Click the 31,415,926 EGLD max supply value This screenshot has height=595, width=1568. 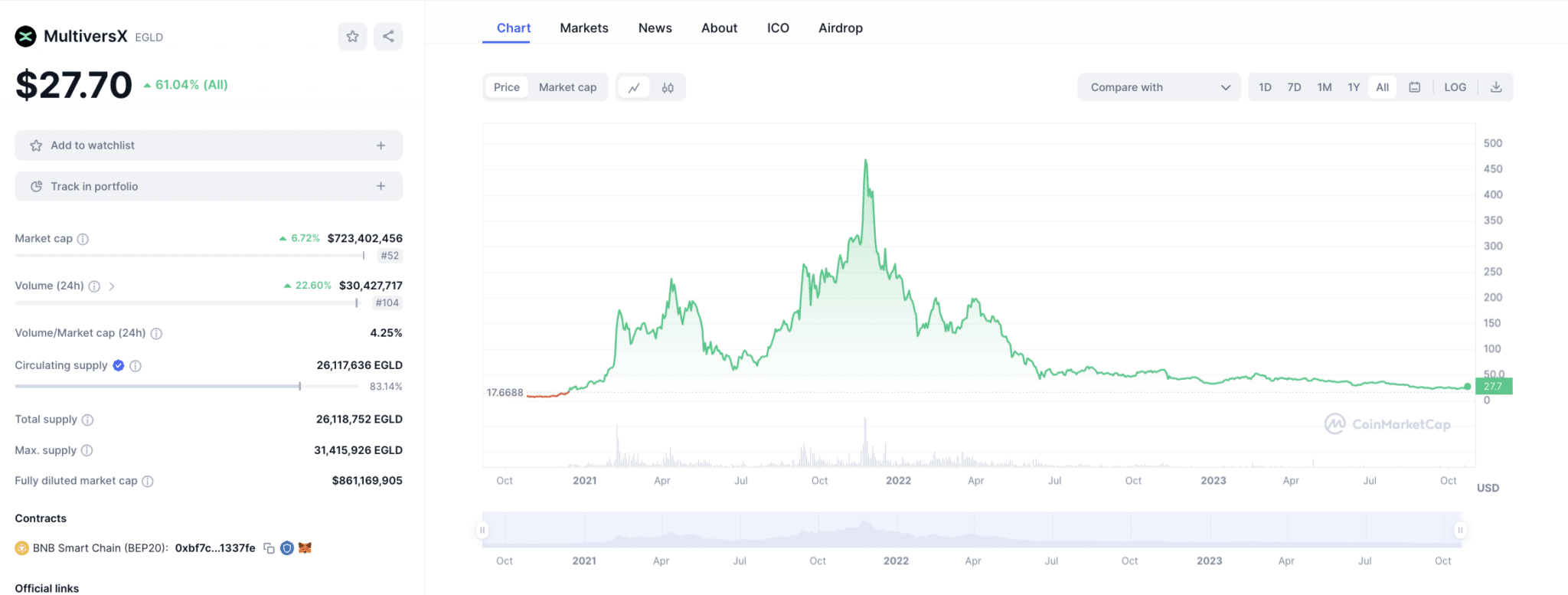pos(358,450)
